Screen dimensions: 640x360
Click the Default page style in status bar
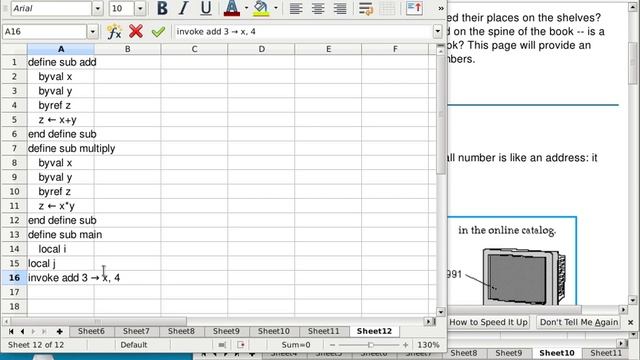(133, 345)
